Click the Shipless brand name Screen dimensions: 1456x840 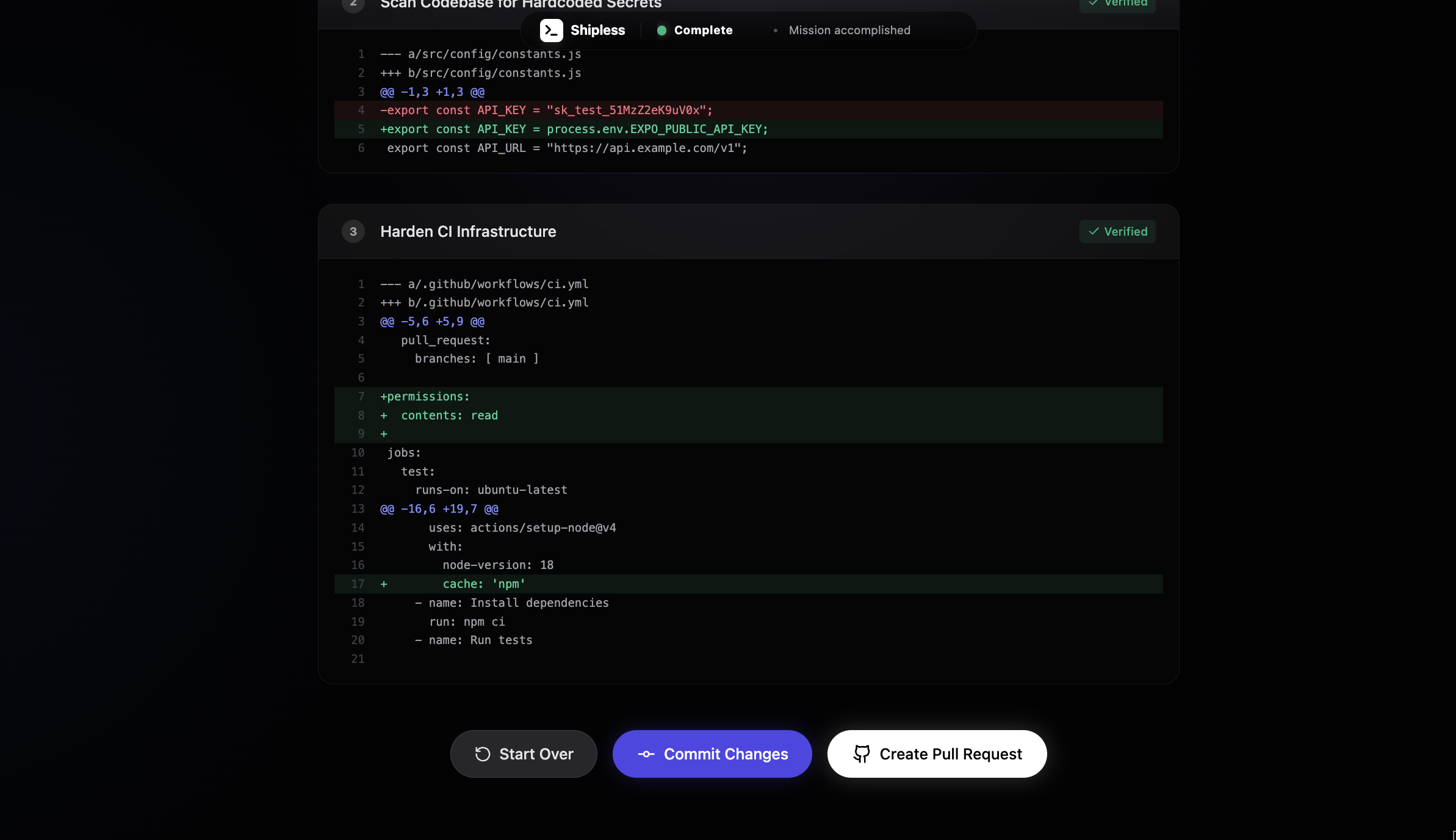(x=597, y=31)
